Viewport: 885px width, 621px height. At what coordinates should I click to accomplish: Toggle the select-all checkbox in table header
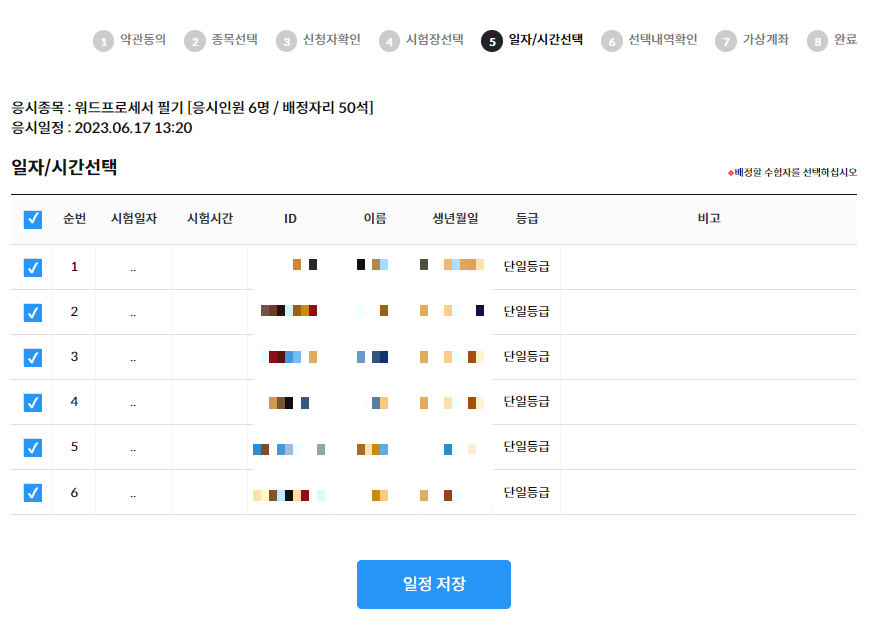coord(32,219)
